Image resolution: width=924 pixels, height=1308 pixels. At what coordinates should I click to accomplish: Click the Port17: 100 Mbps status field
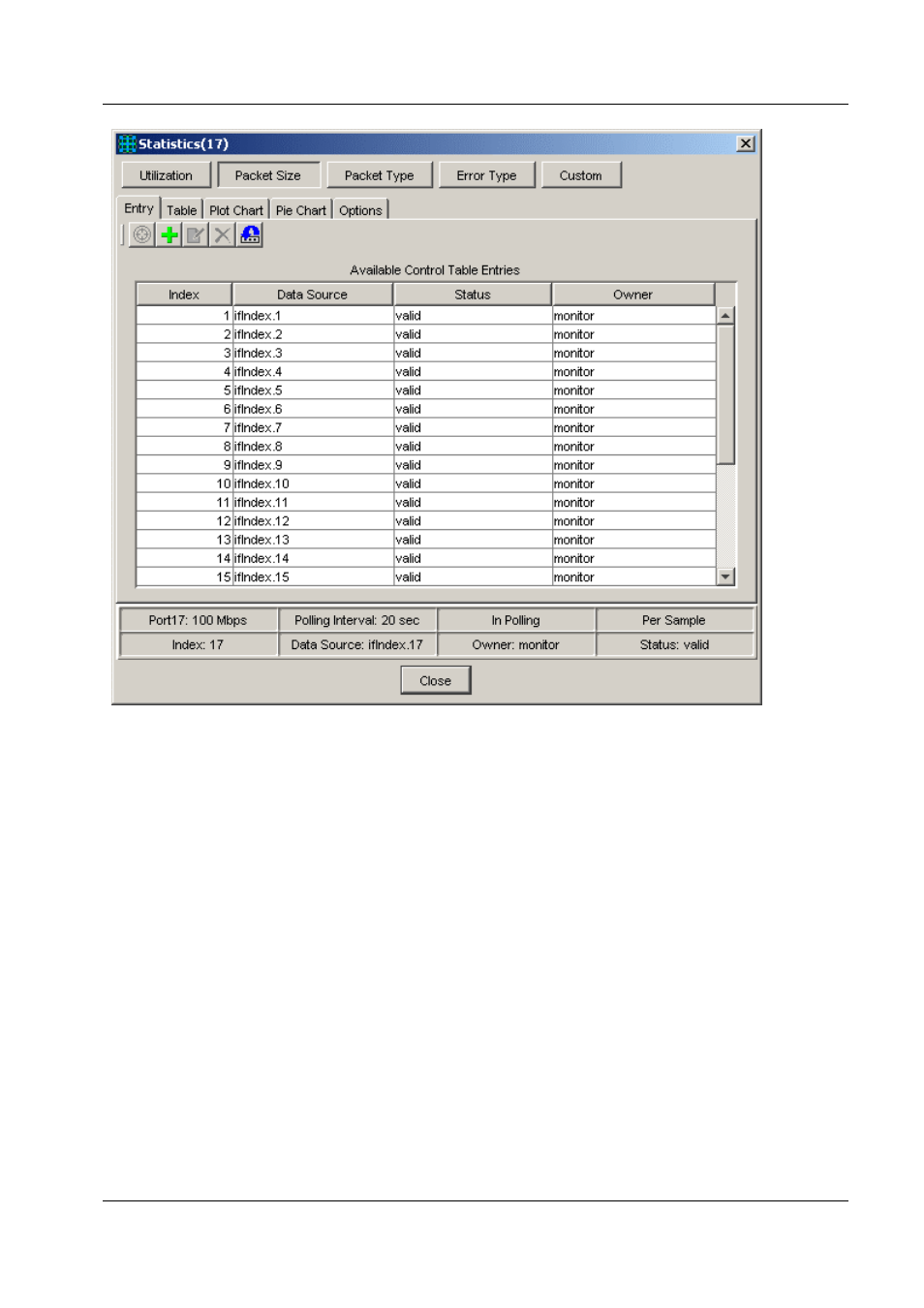click(198, 620)
